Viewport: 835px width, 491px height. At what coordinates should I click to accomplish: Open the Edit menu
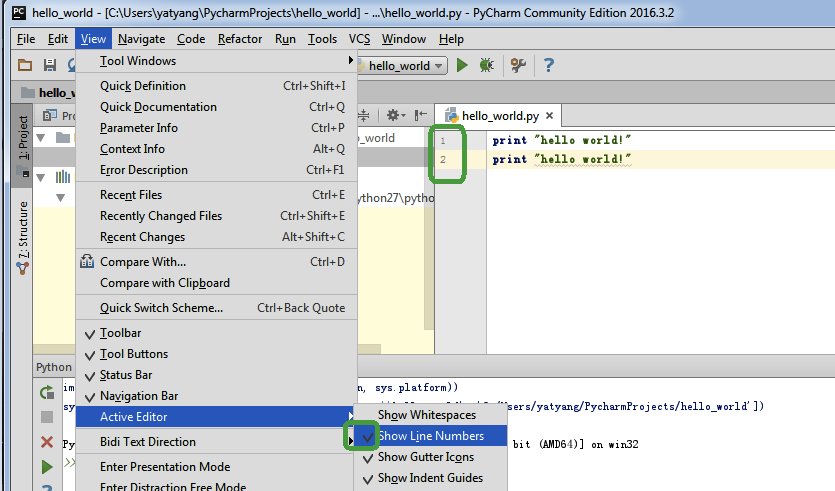(58, 39)
